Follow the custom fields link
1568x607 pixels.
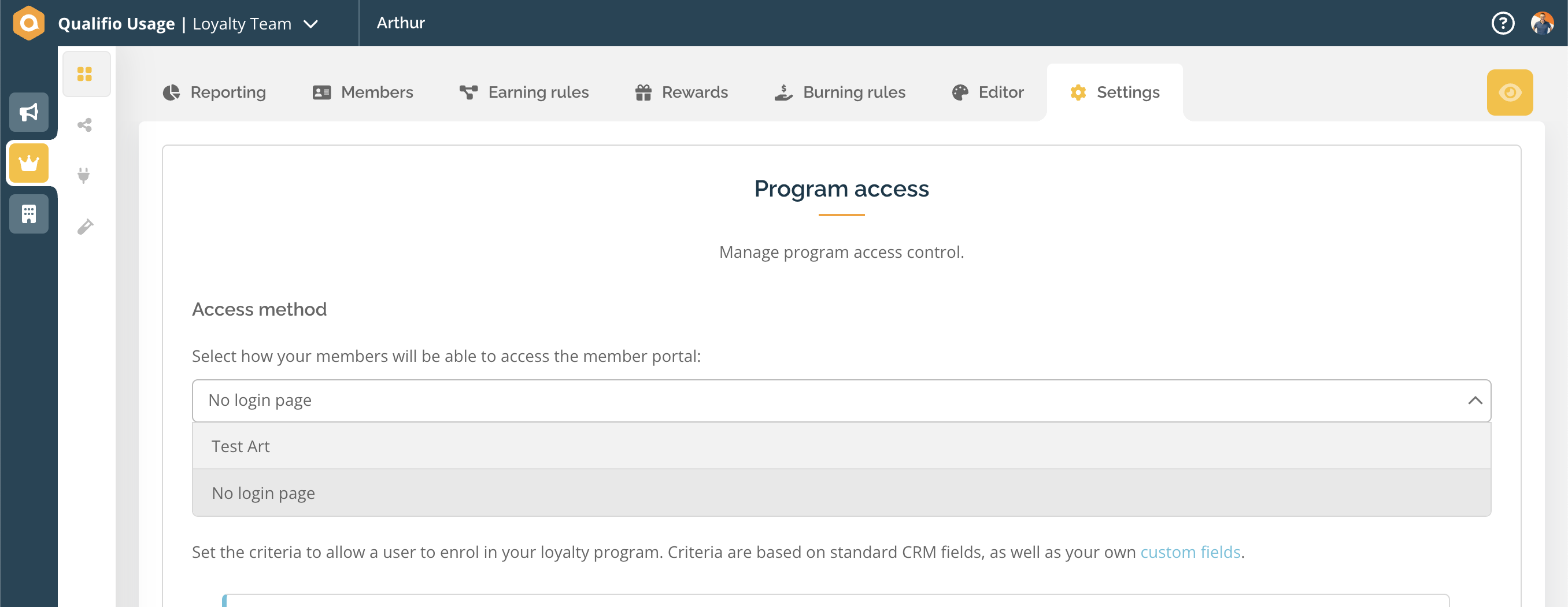point(1190,552)
